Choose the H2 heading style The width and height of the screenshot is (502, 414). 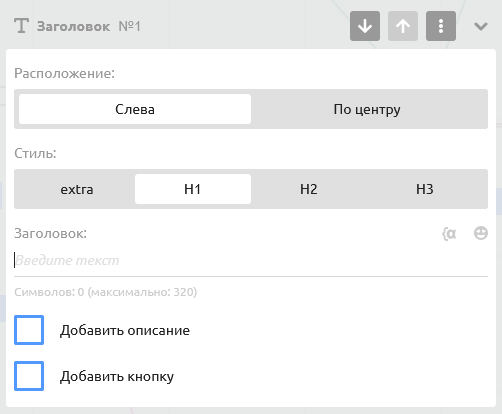[309, 189]
